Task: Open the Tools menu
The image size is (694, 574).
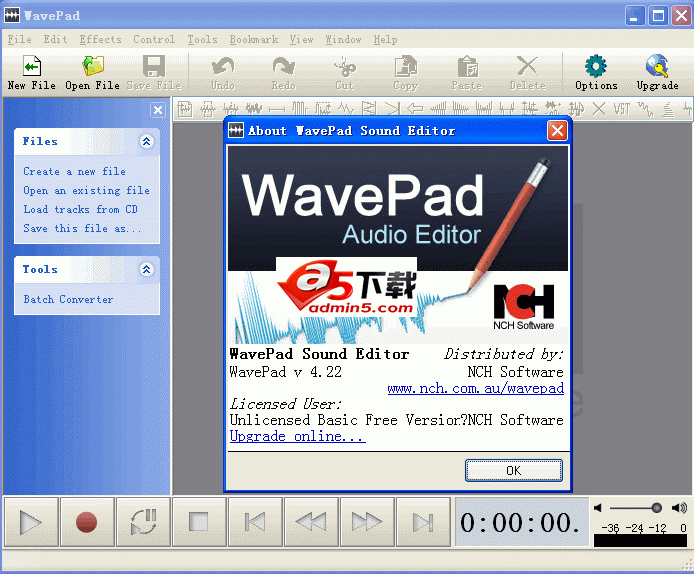Action: [x=202, y=39]
